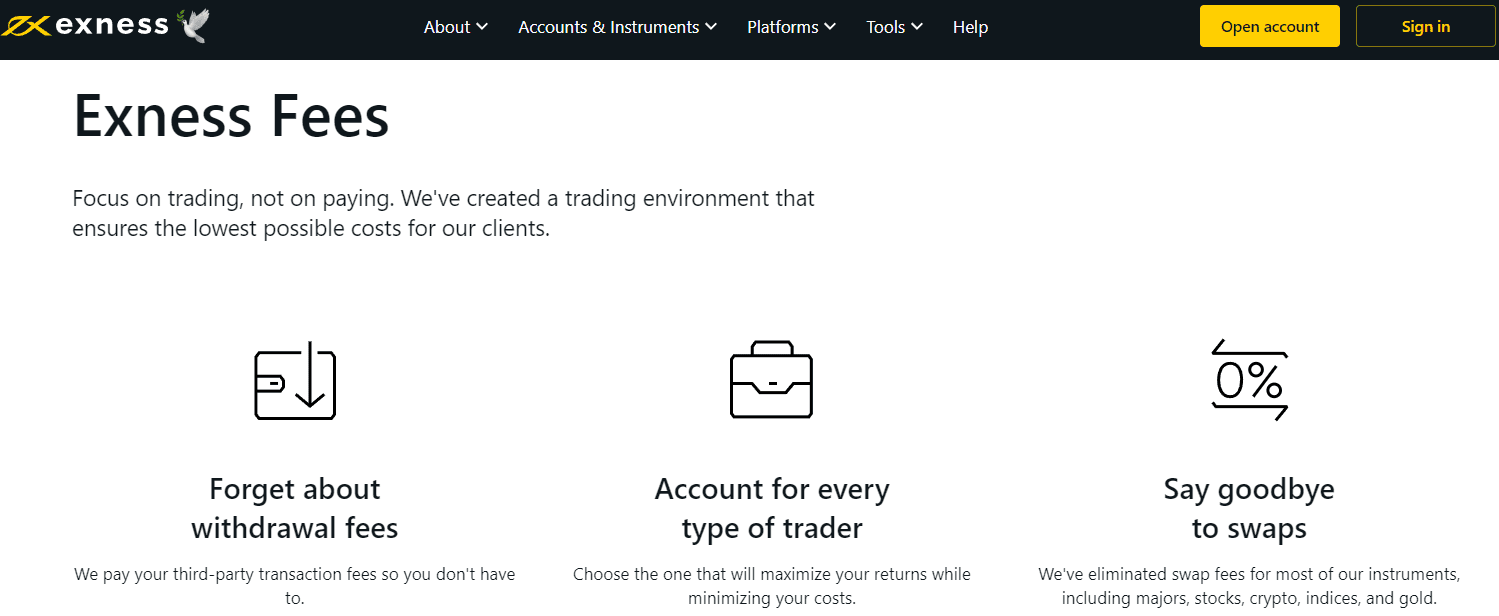1499x616 pixels.
Task: Click the Open account button
Action: point(1269,25)
